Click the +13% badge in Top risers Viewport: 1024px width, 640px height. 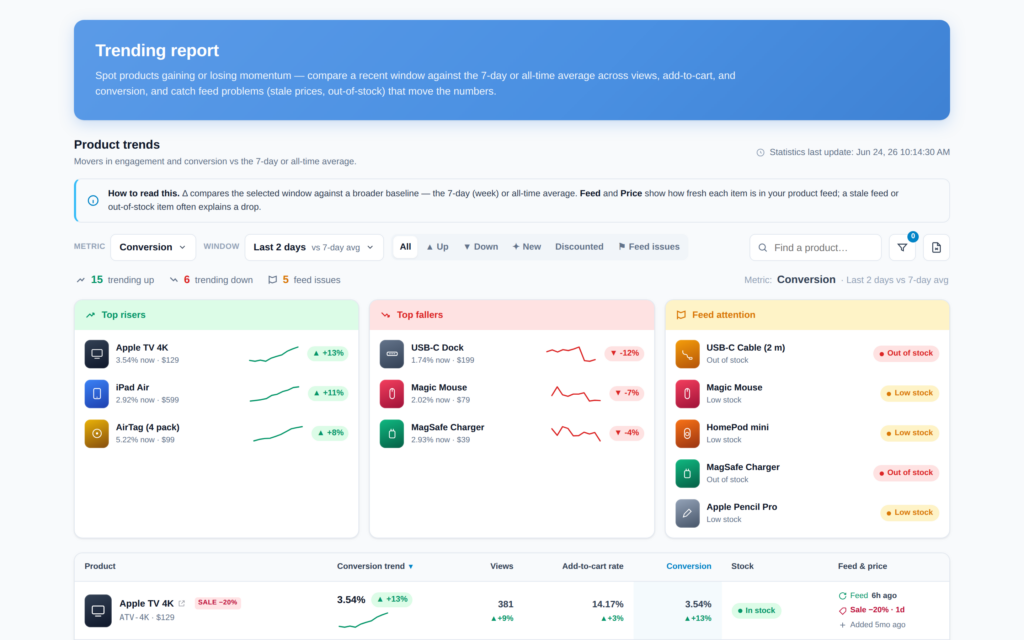(328, 353)
